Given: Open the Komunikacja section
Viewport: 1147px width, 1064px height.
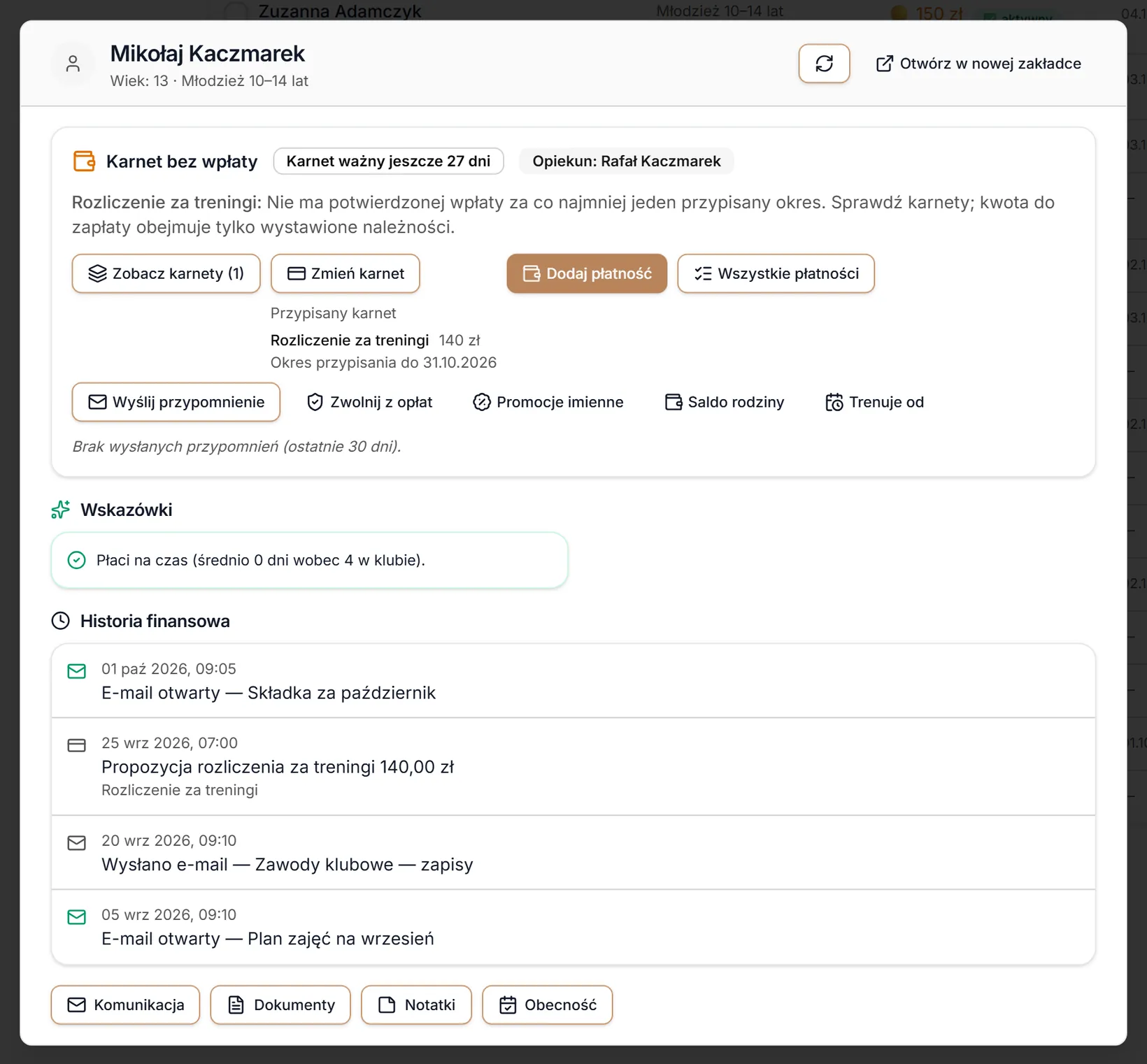Looking at the screenshot, I should [125, 1005].
